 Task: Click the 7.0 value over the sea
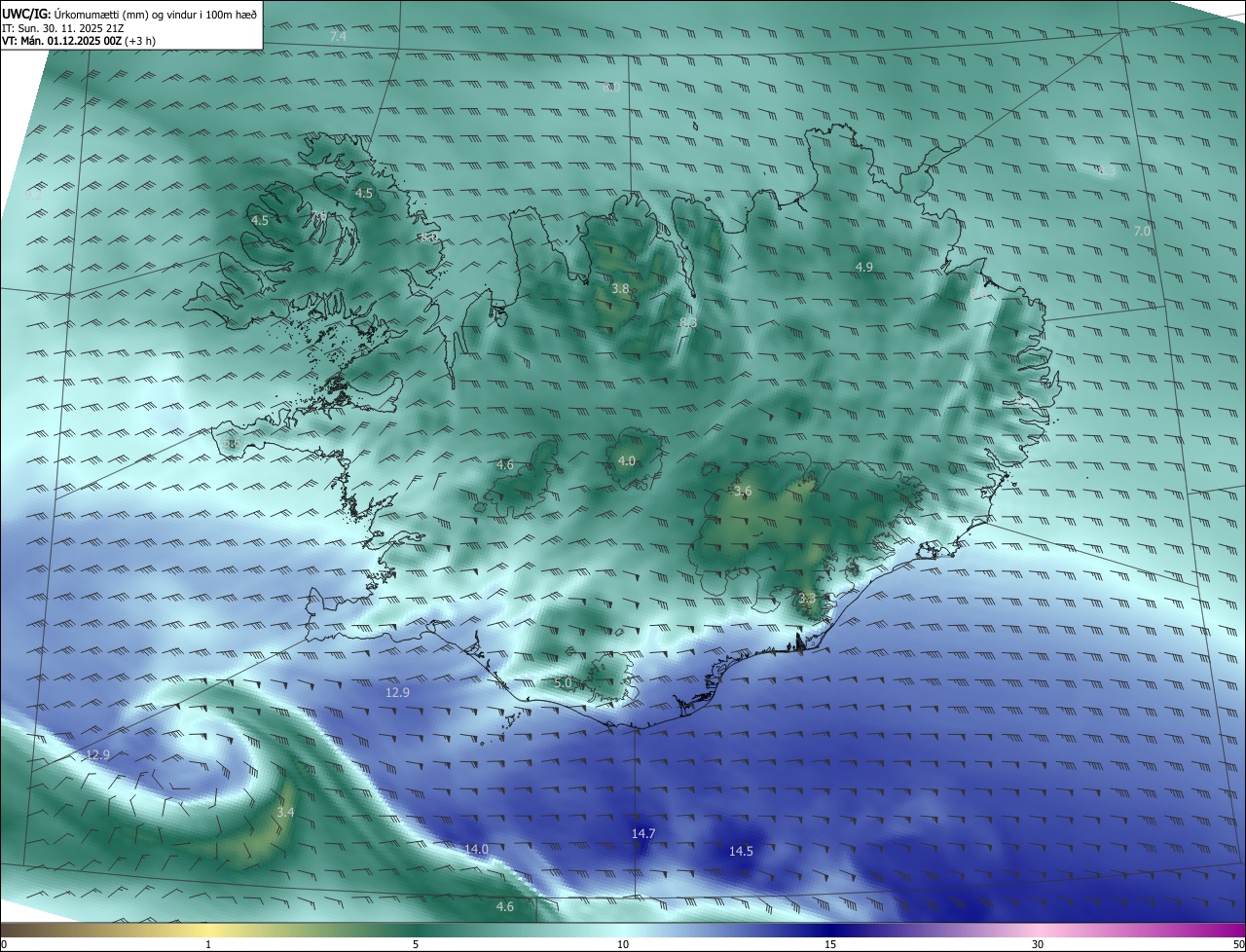coord(1142,232)
